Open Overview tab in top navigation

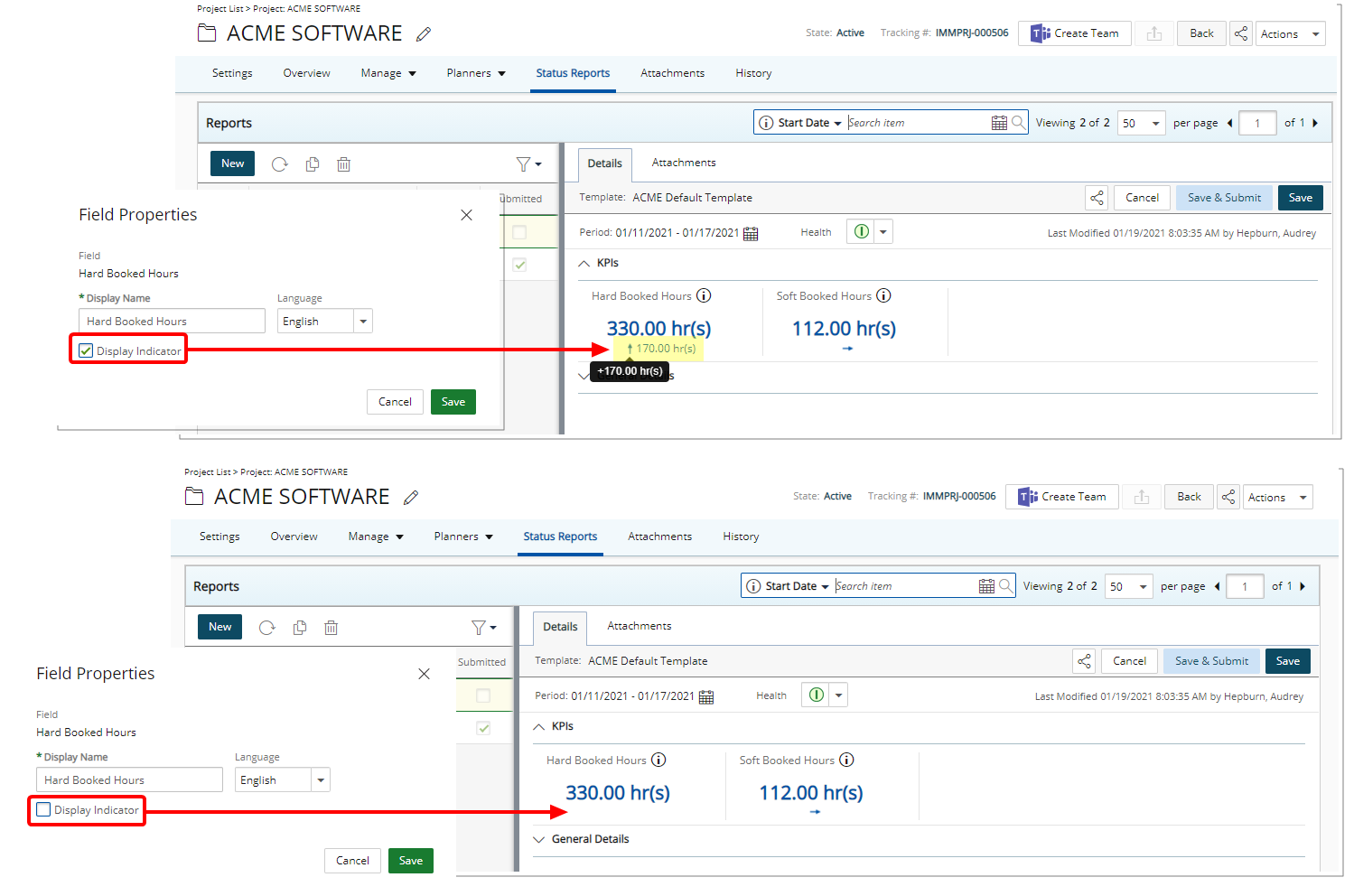pos(306,73)
